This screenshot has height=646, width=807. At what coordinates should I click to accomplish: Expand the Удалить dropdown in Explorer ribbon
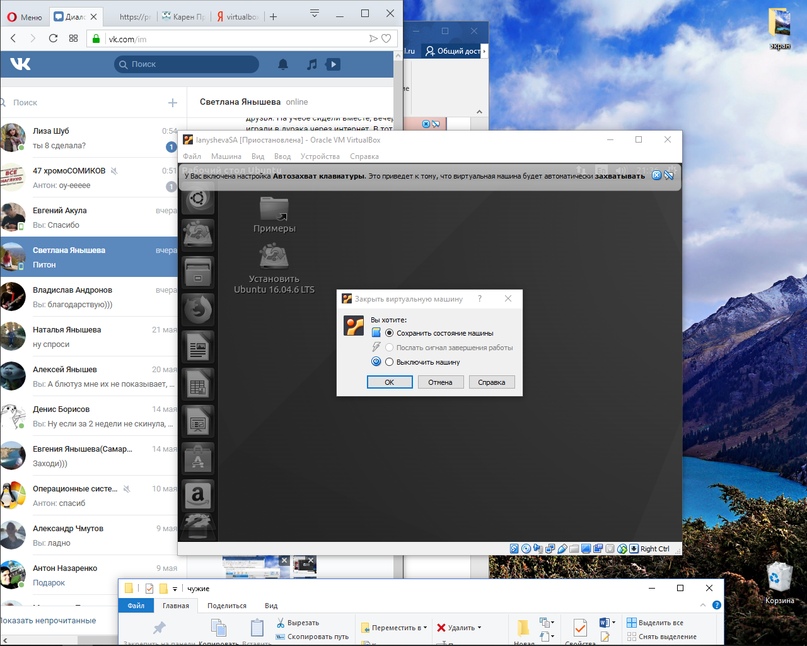[481, 628]
